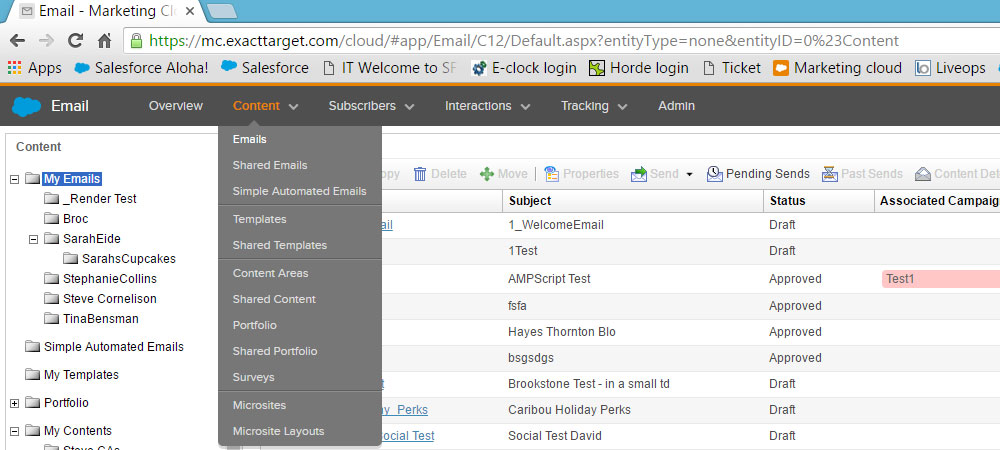Image resolution: width=1000 pixels, height=450 pixels.
Task: Reload the page with refresh icon
Action: pos(75,41)
